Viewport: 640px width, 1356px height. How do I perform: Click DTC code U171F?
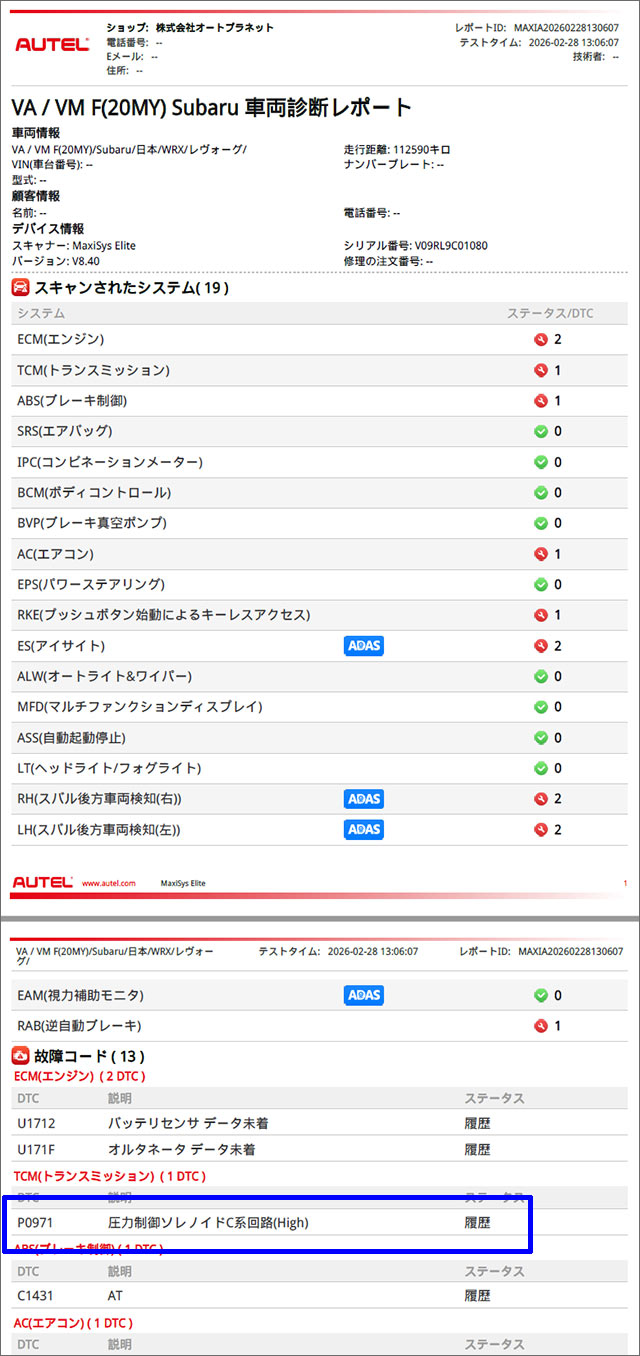[x=36, y=1150]
